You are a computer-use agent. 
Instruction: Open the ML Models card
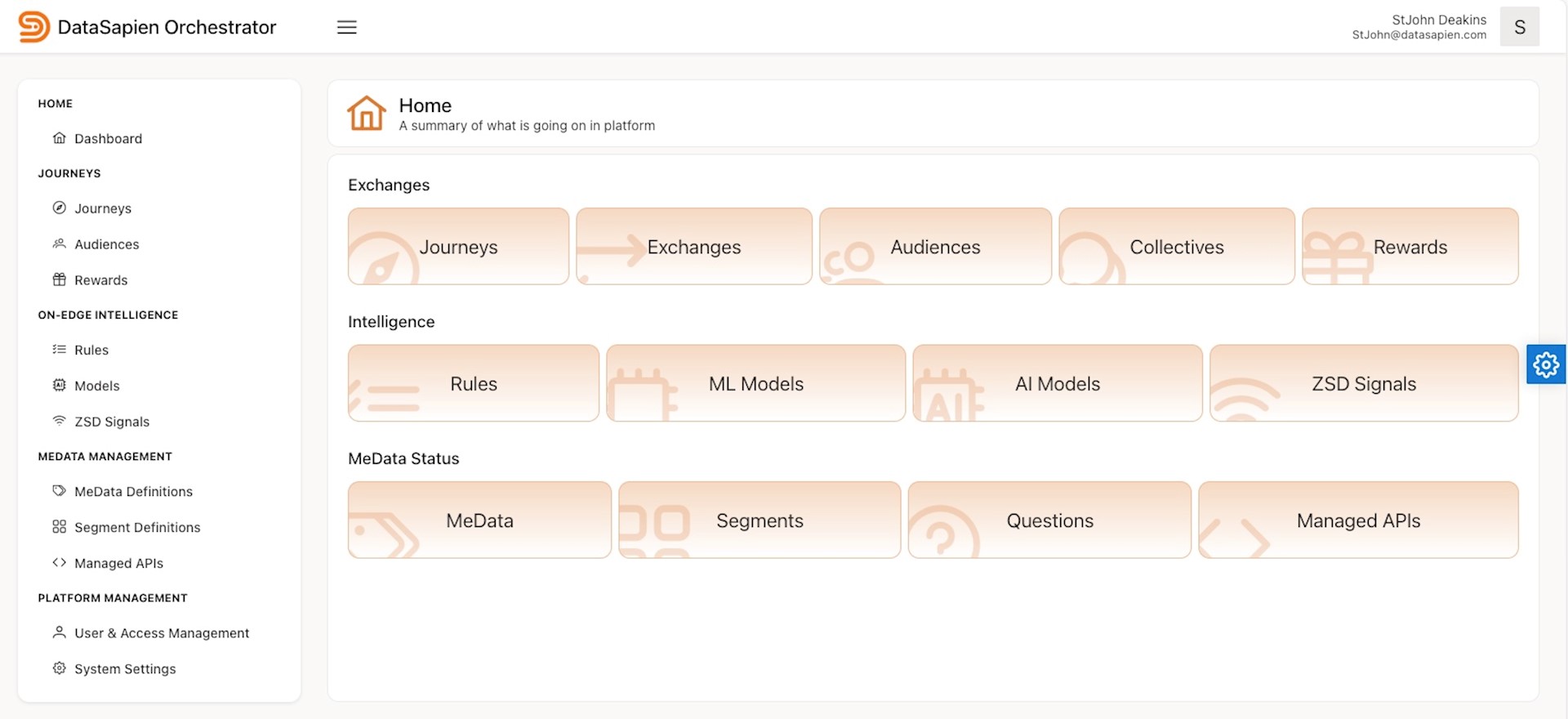tap(755, 384)
